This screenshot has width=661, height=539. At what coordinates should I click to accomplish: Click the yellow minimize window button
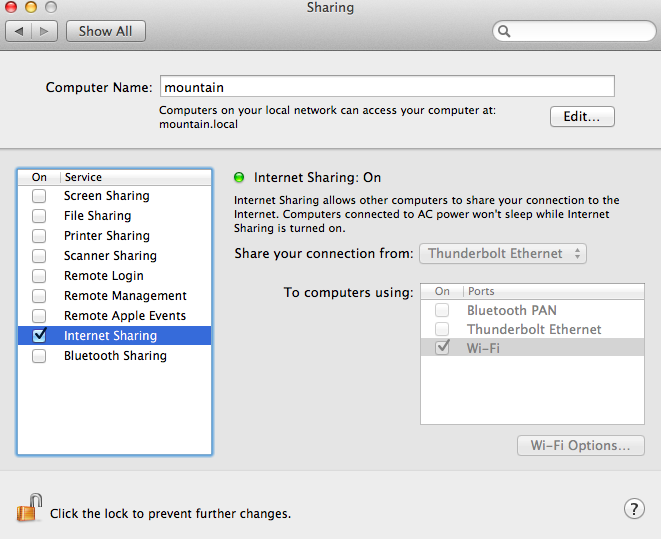coord(31,7)
